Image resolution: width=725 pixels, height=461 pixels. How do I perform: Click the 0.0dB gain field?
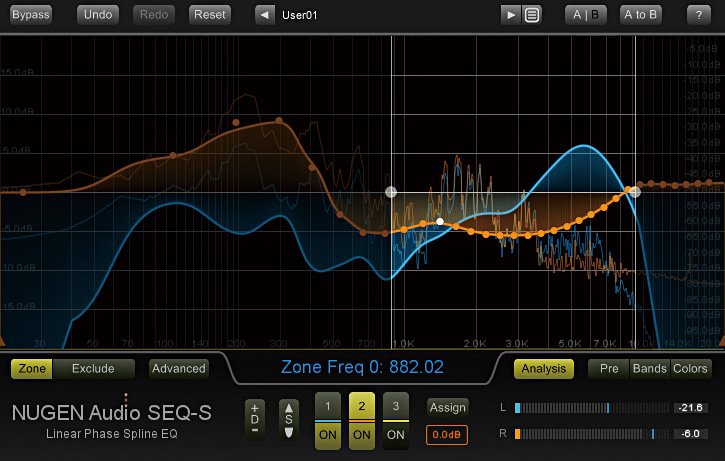tap(447, 435)
